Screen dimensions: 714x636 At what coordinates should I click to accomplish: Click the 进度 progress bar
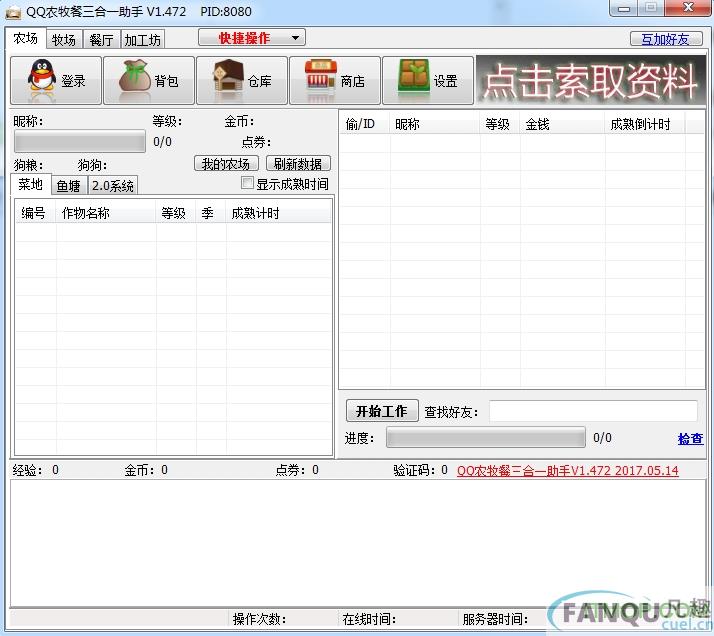[x=486, y=438]
